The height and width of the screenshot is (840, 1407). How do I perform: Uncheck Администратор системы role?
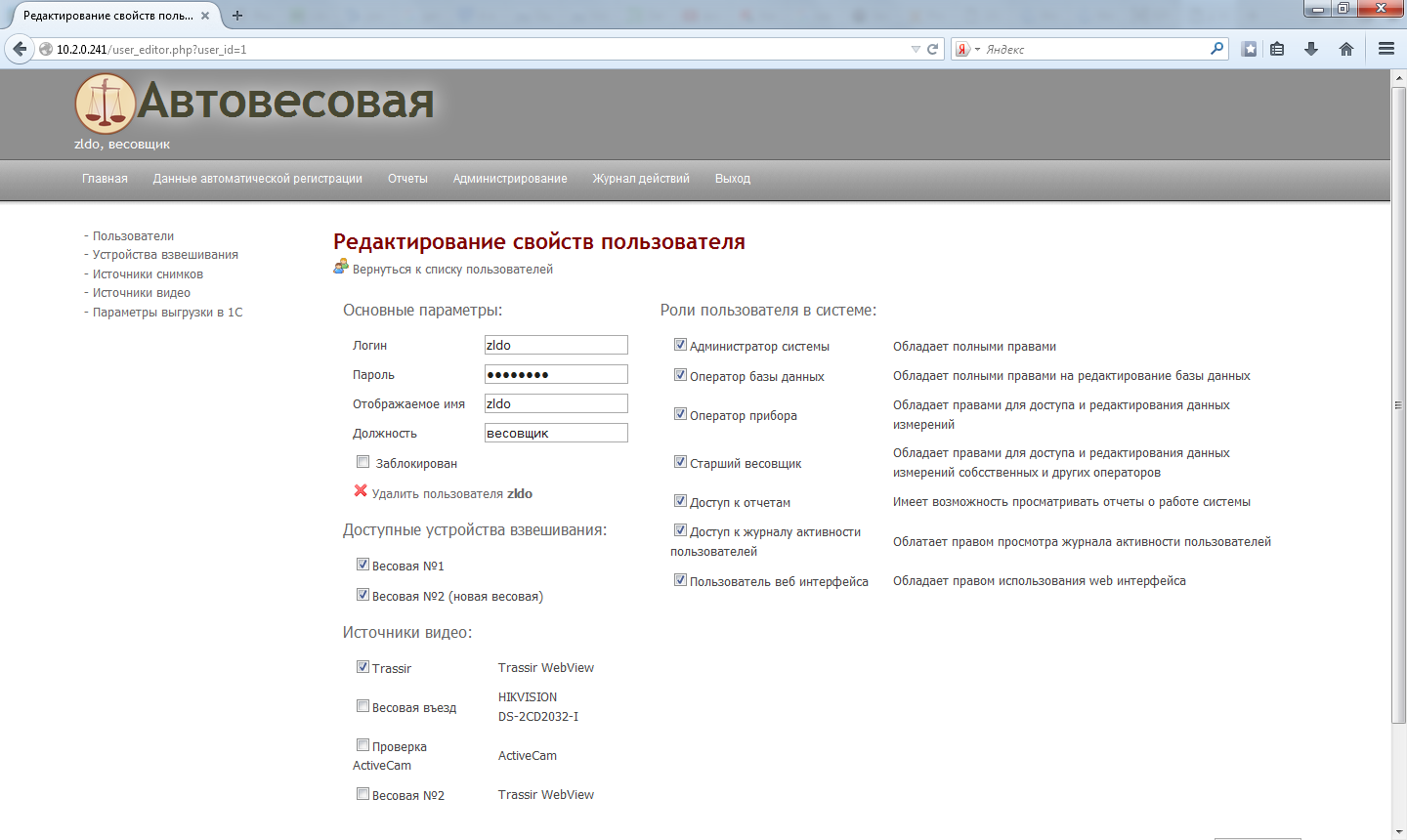point(680,345)
